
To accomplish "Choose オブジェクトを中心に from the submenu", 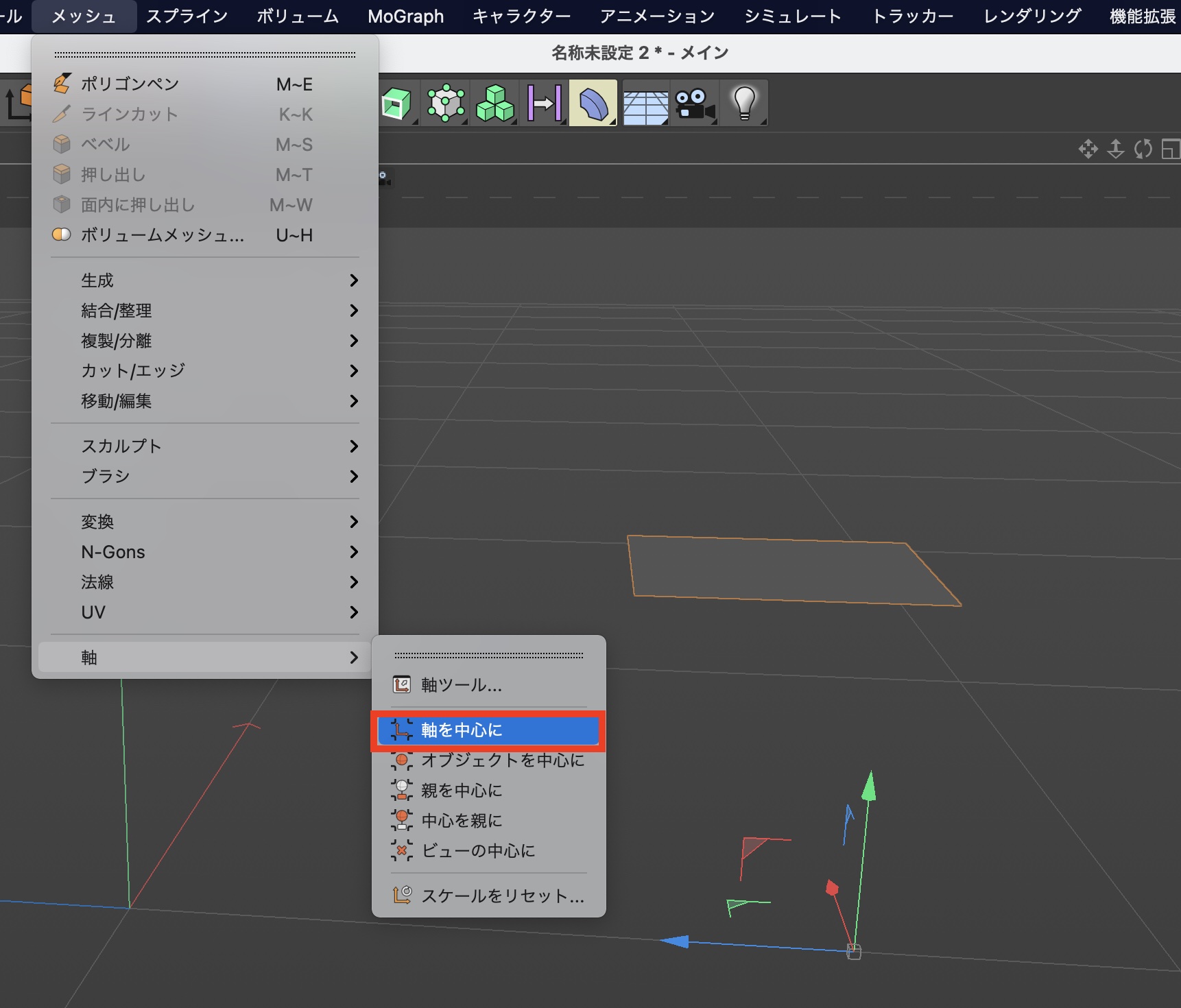I will coord(502,760).
